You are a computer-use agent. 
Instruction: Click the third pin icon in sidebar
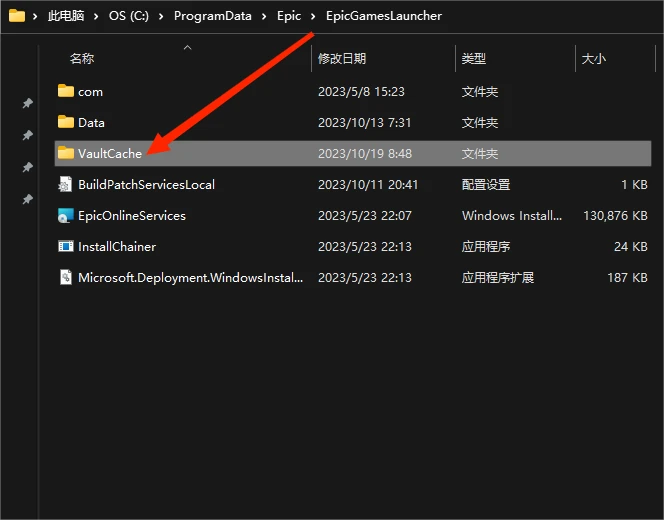(28, 167)
